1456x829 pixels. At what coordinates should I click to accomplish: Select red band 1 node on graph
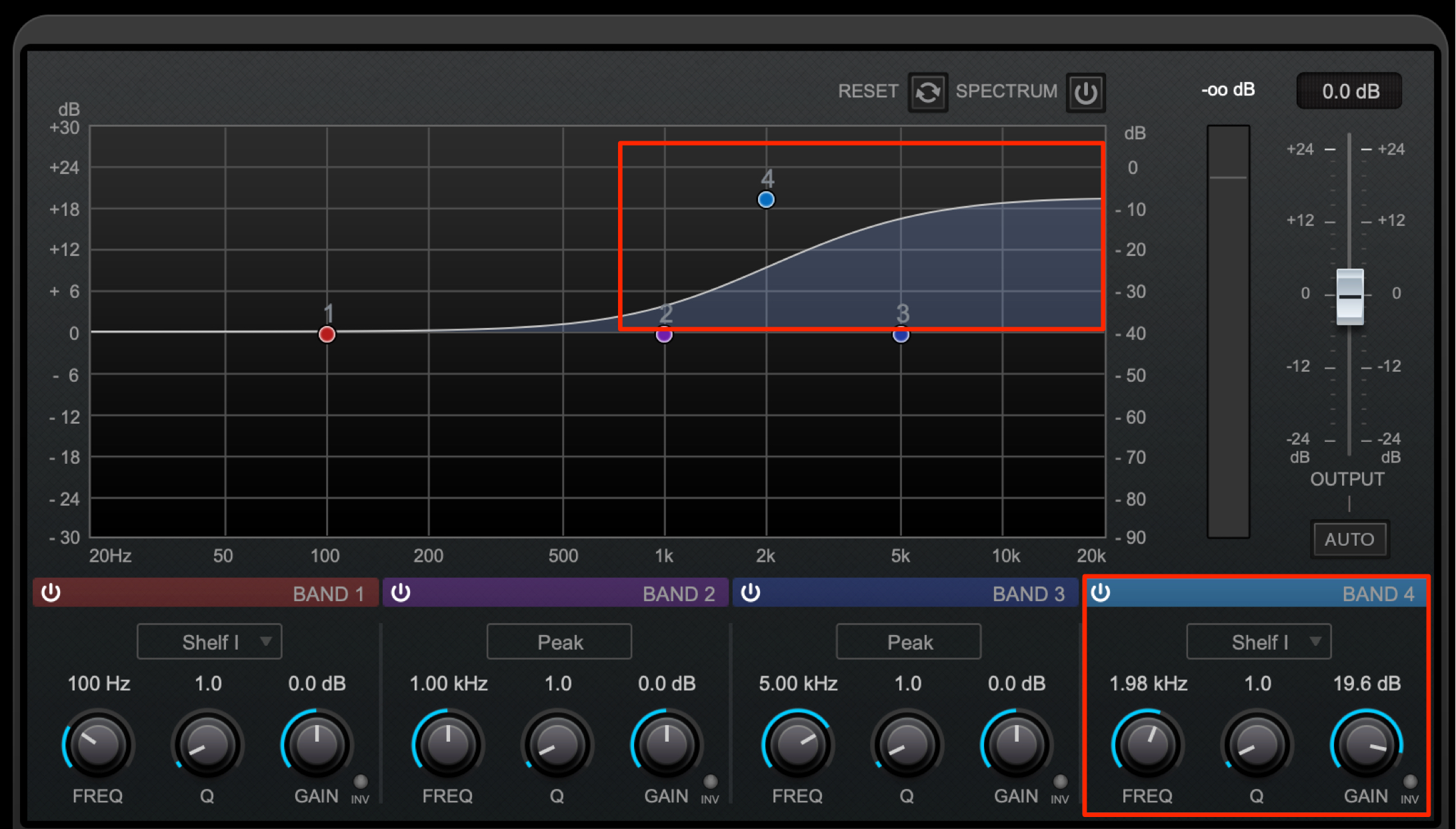327,334
